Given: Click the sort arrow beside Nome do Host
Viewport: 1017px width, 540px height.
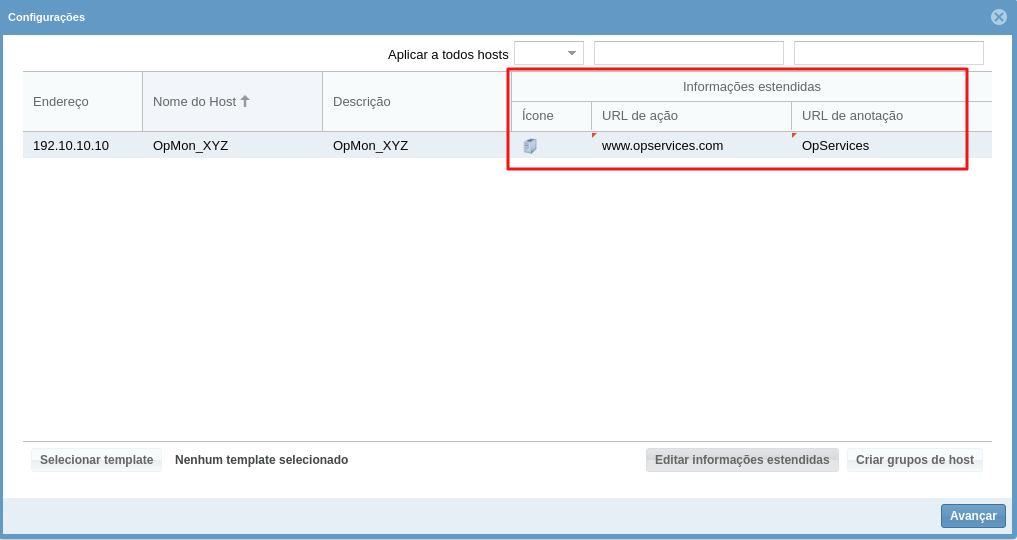Looking at the screenshot, I should click(245, 101).
